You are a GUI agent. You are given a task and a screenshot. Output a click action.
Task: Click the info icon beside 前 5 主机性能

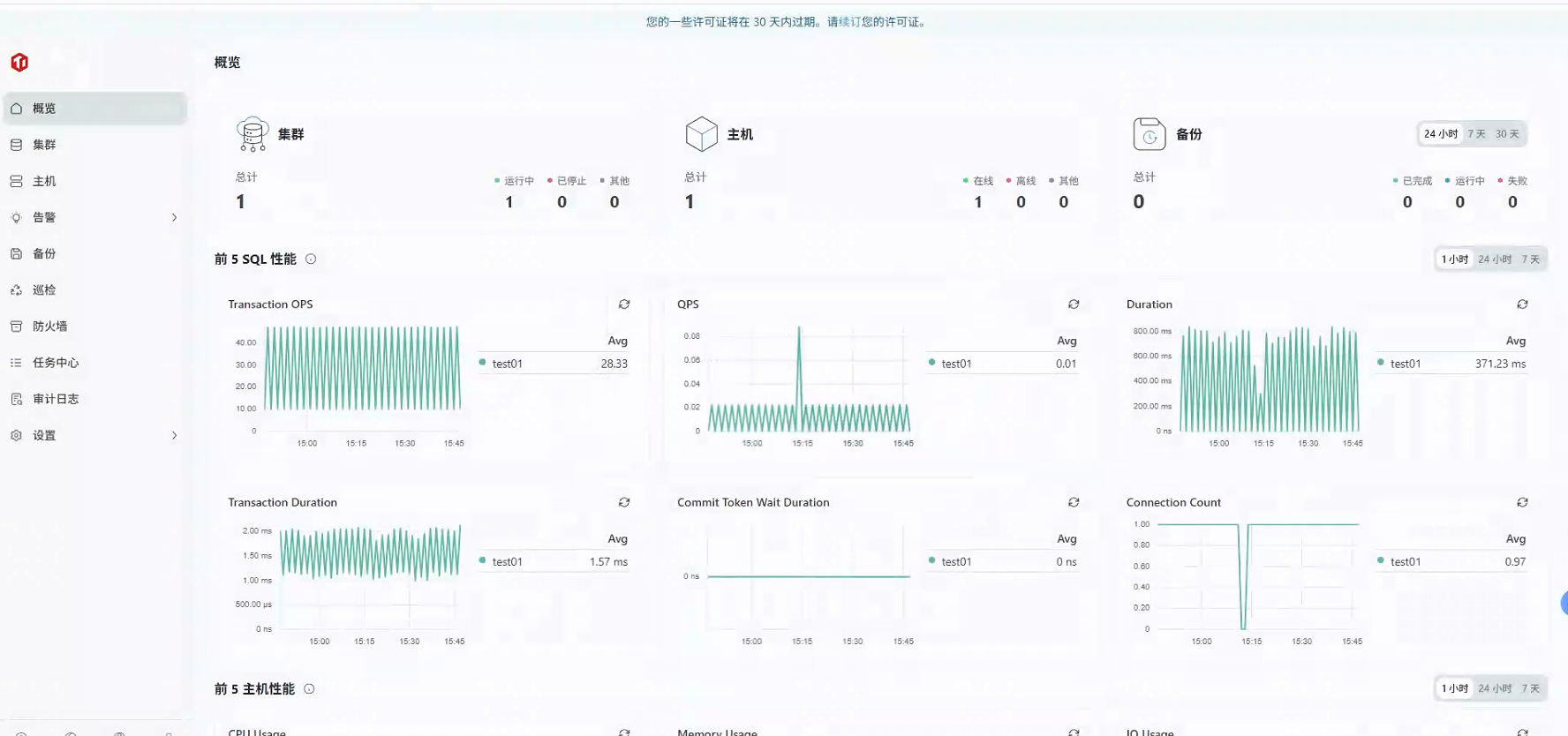click(x=309, y=689)
